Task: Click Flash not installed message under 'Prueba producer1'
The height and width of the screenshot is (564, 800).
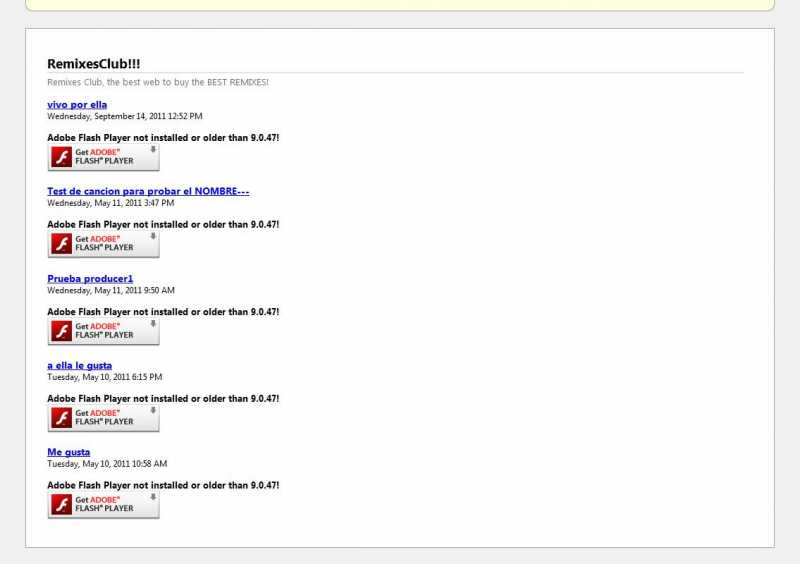Action: pos(163,312)
